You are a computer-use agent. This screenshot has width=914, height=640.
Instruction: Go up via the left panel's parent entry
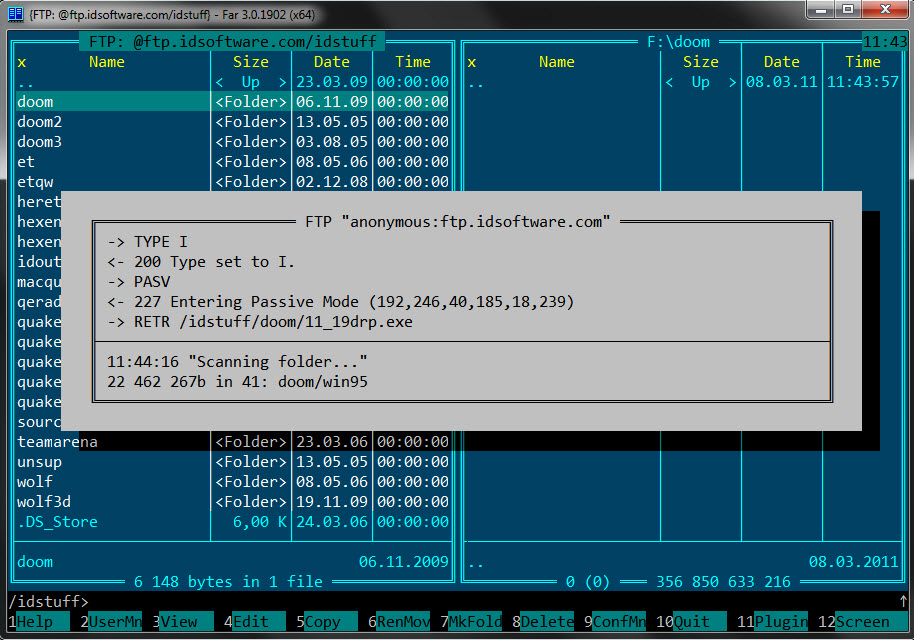(26, 82)
